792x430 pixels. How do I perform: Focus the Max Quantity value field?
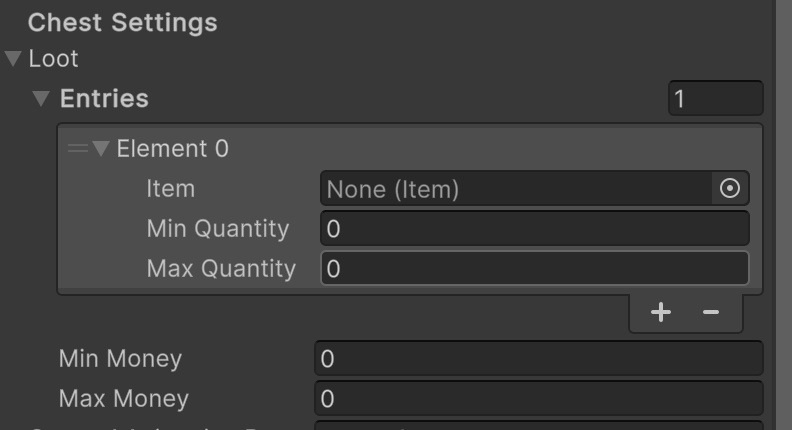pos(534,269)
